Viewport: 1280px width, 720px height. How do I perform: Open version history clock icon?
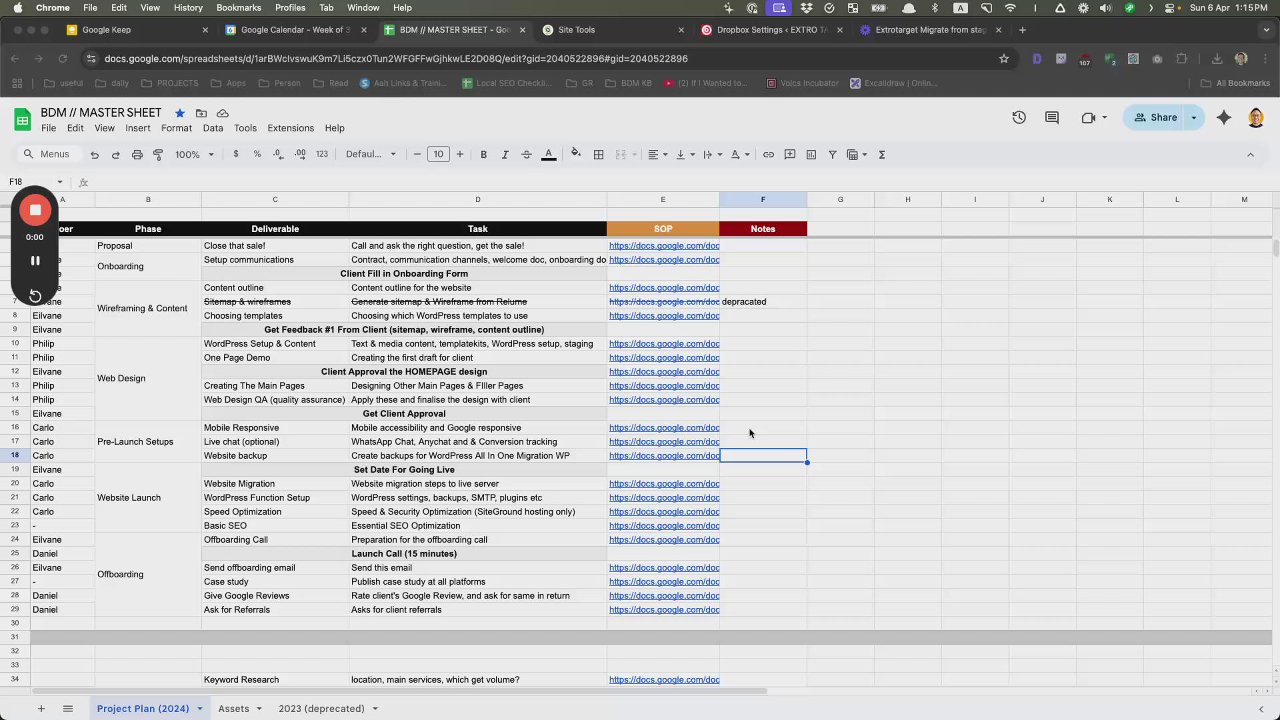coord(1018,118)
